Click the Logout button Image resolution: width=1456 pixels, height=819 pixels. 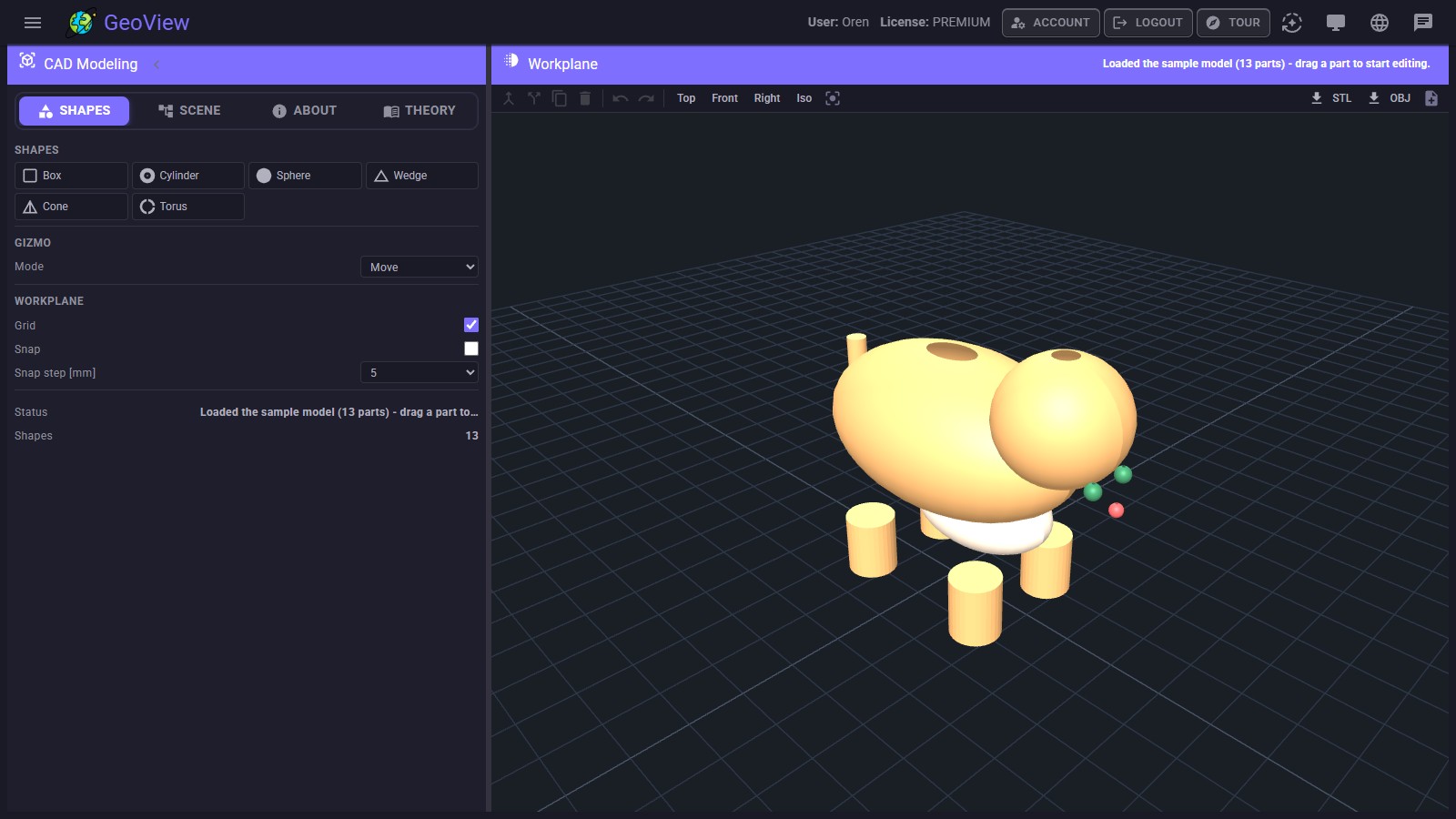[1148, 23]
